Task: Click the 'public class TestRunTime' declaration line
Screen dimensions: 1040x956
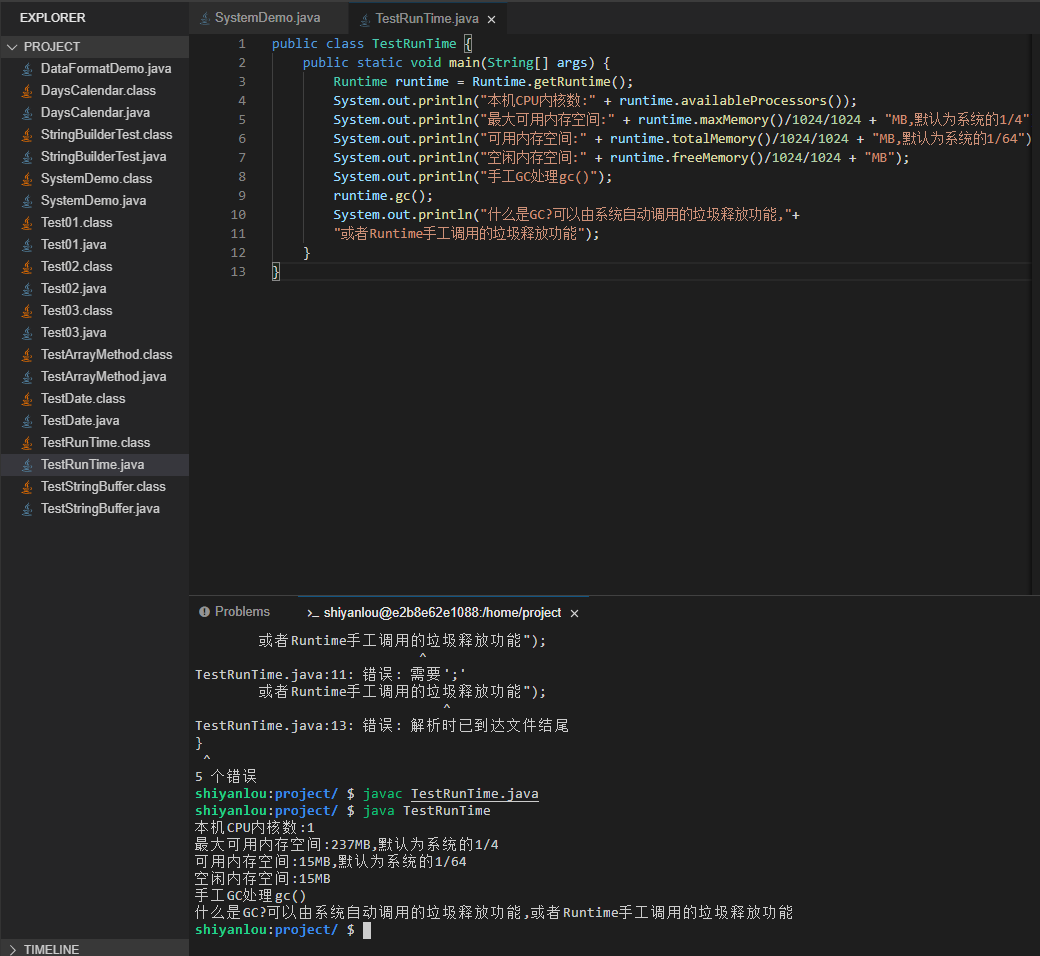Action: coord(372,44)
